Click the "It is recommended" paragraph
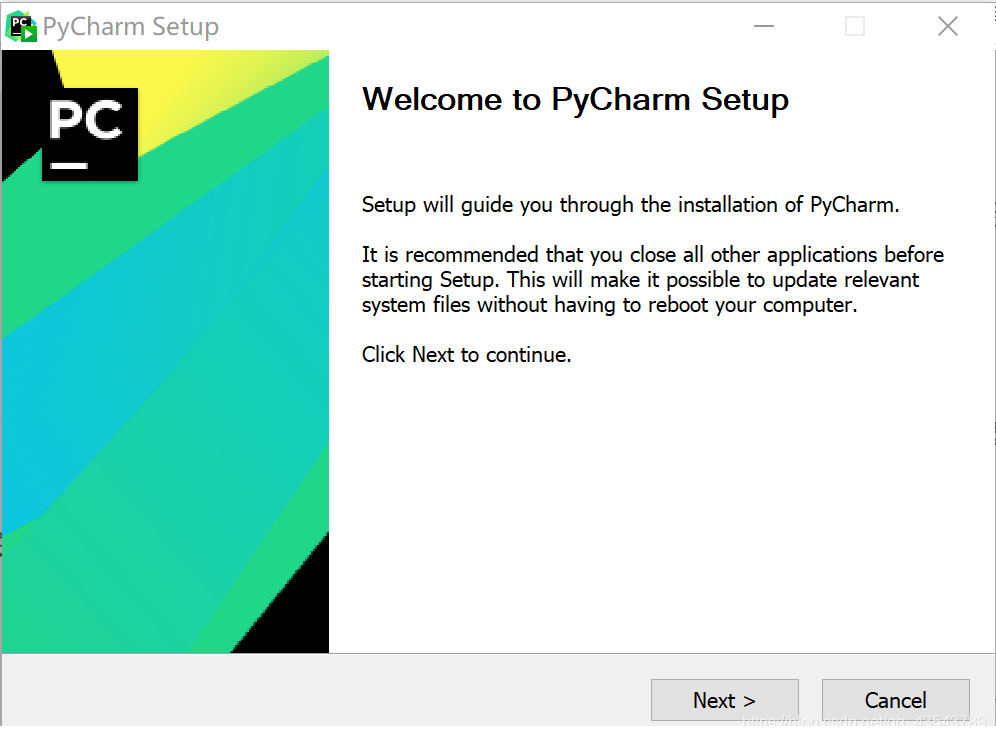This screenshot has height=741, width=996. click(652, 280)
